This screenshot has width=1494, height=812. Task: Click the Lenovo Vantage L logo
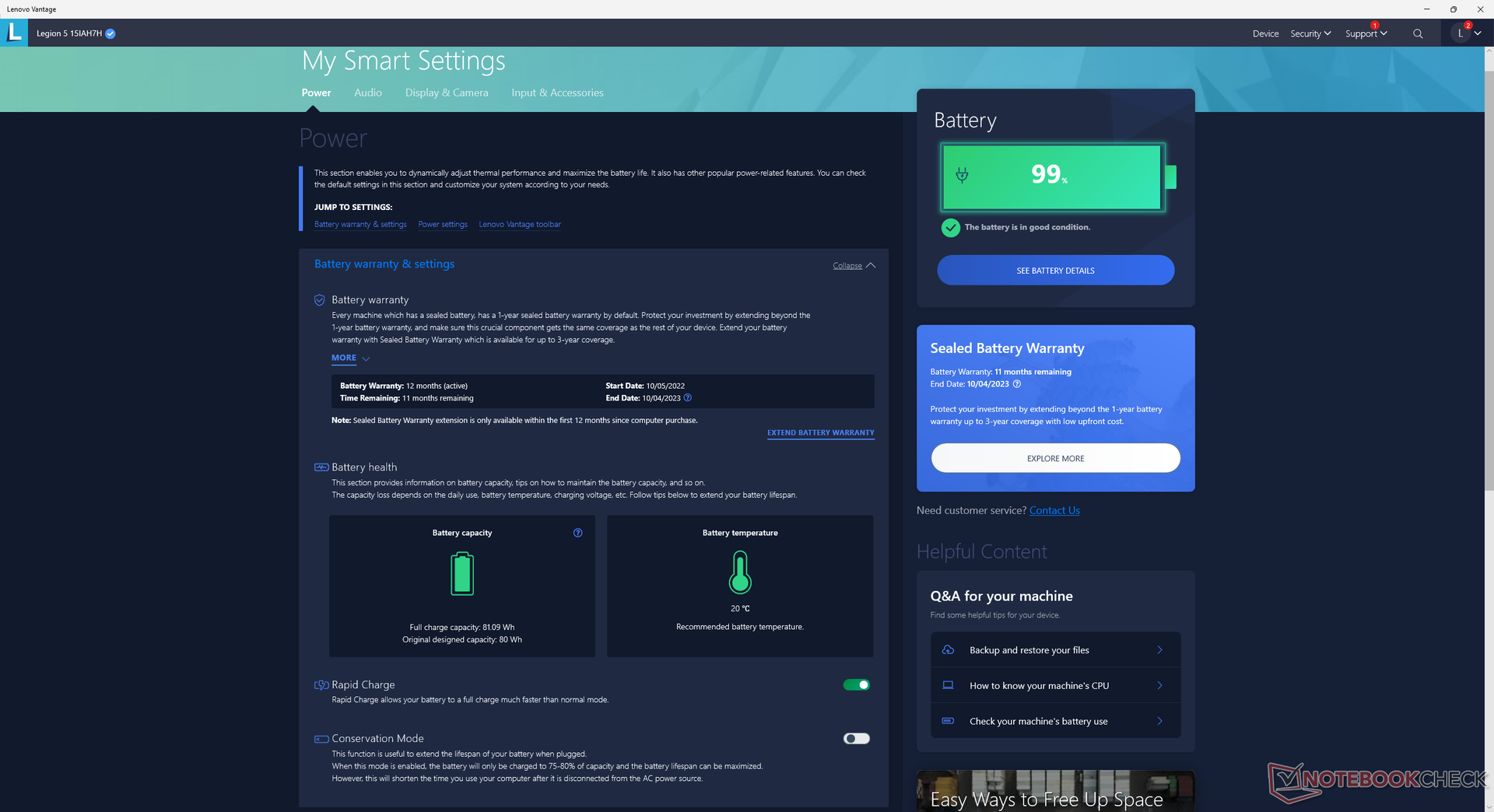point(14,33)
